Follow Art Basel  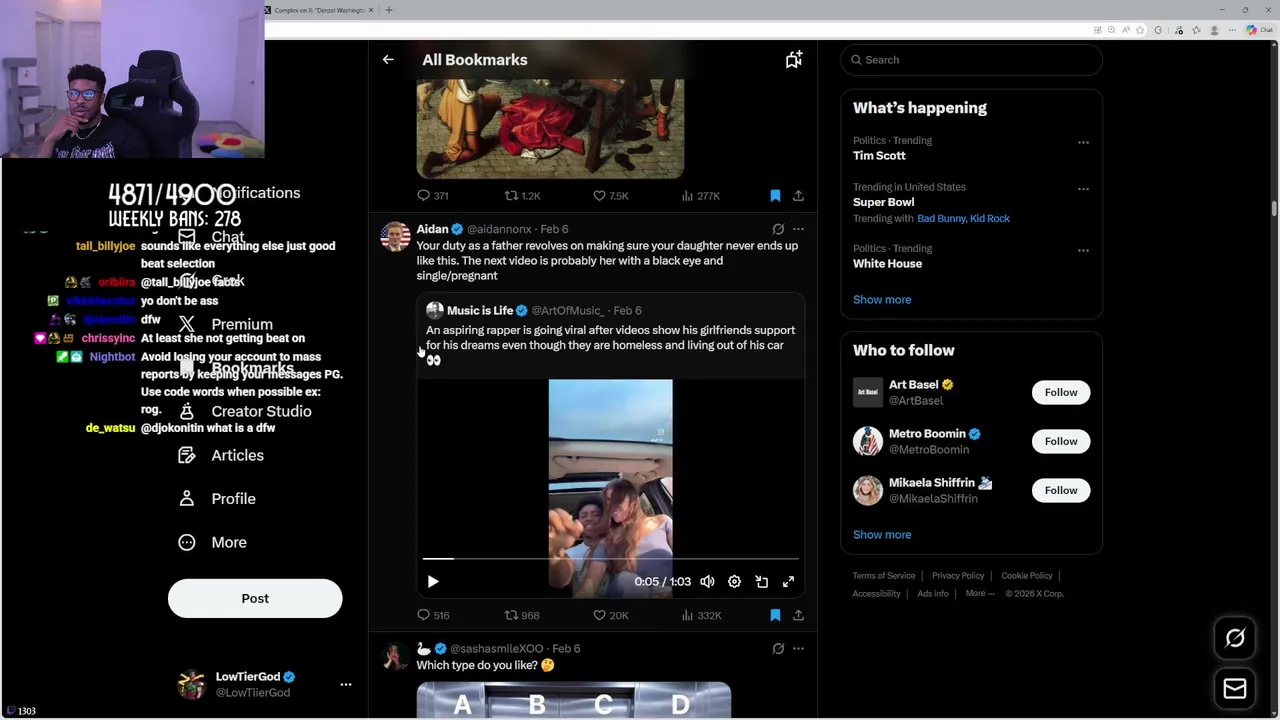tap(1061, 392)
